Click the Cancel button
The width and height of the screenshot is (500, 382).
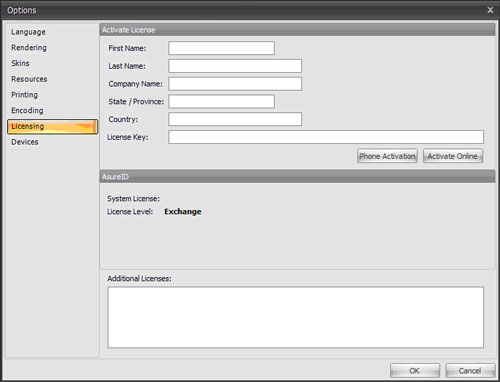pos(470,371)
